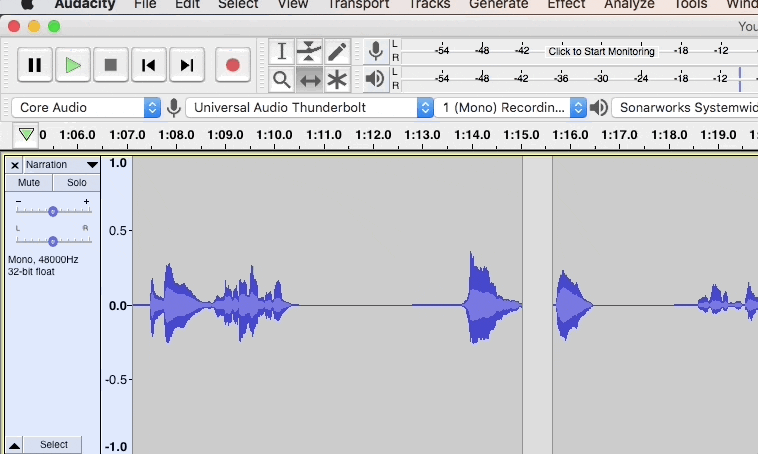758x454 pixels.
Task: Choose the Draw pencil tool
Action: [x=337, y=51]
